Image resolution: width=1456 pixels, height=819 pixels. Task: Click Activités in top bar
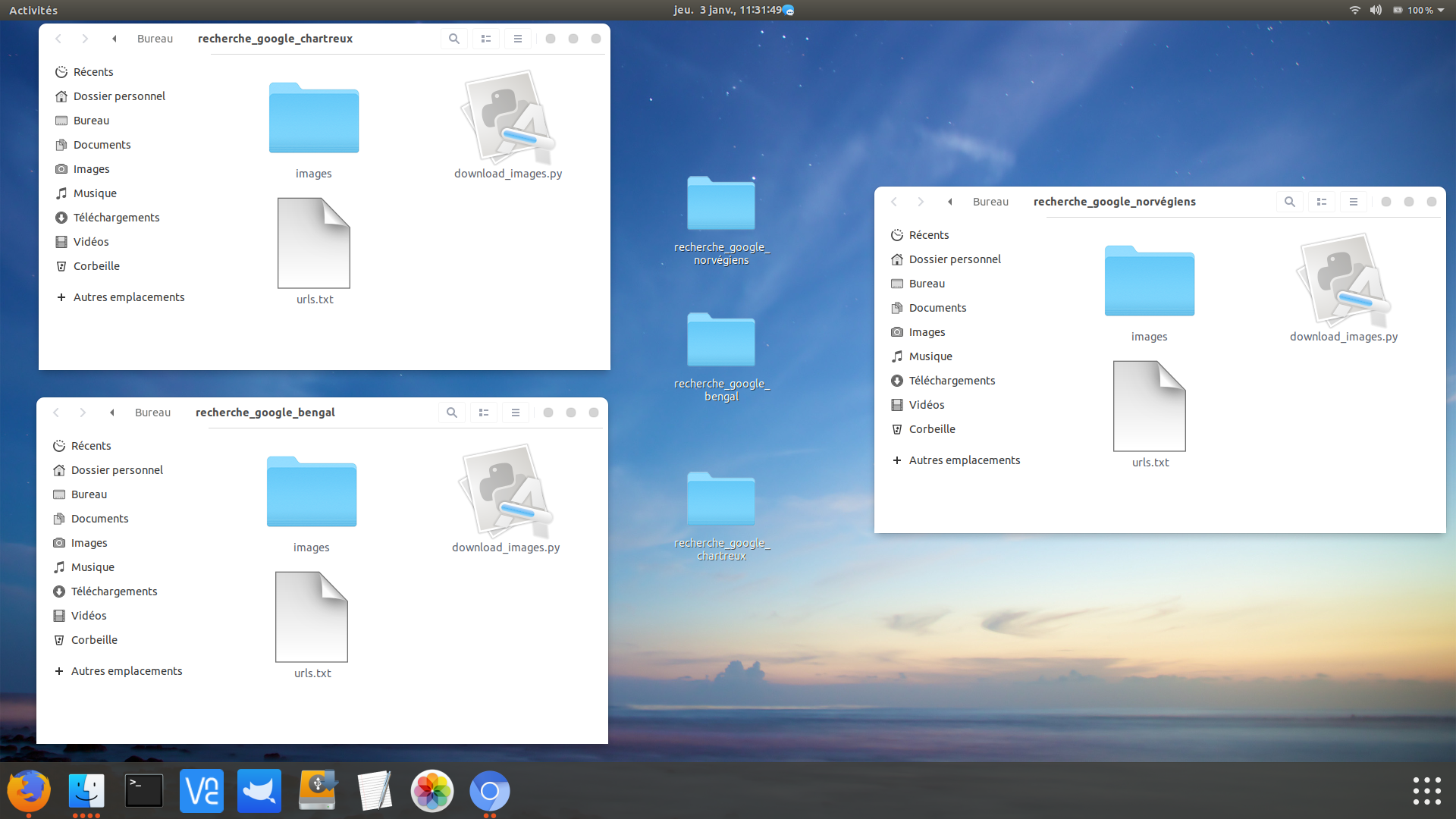(x=33, y=10)
